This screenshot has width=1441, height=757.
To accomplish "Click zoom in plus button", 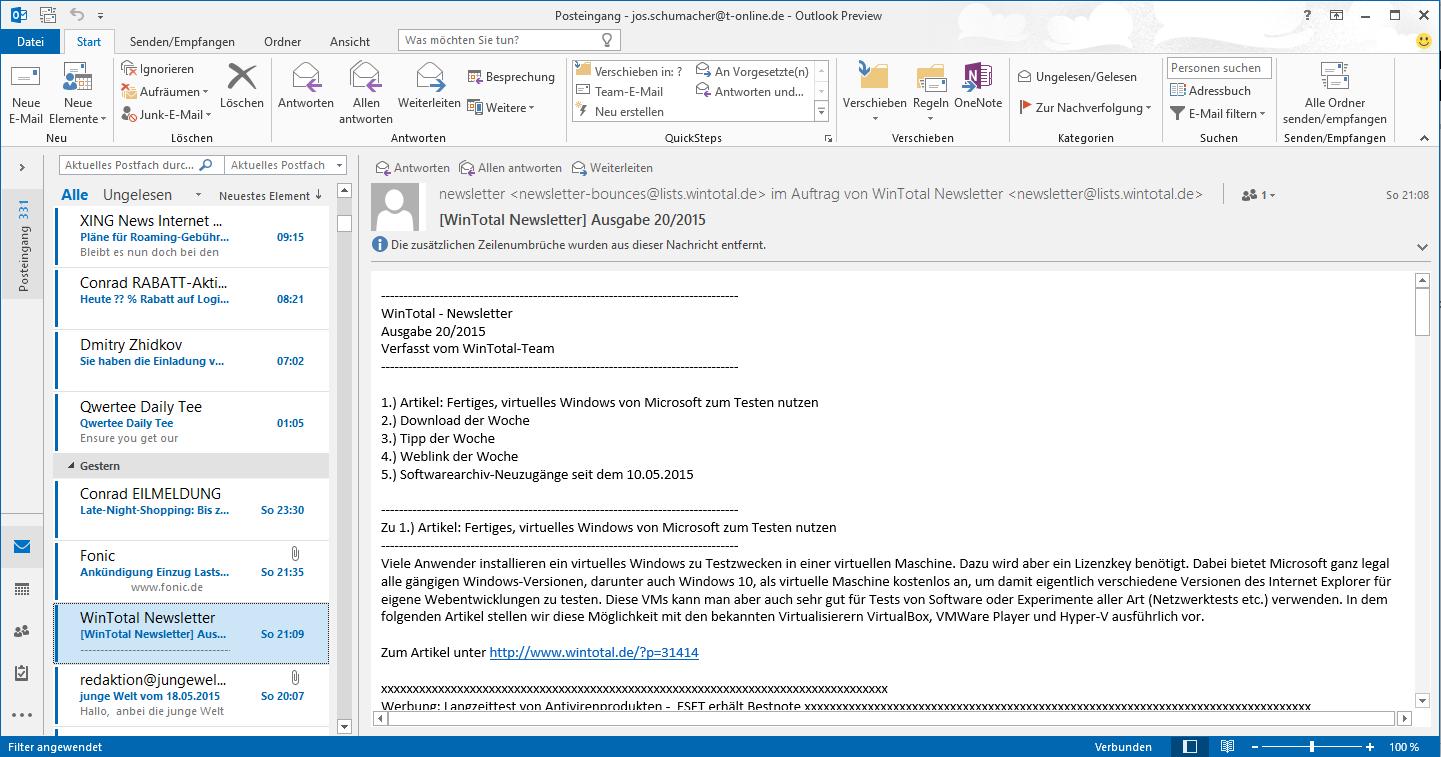I will point(1371,747).
